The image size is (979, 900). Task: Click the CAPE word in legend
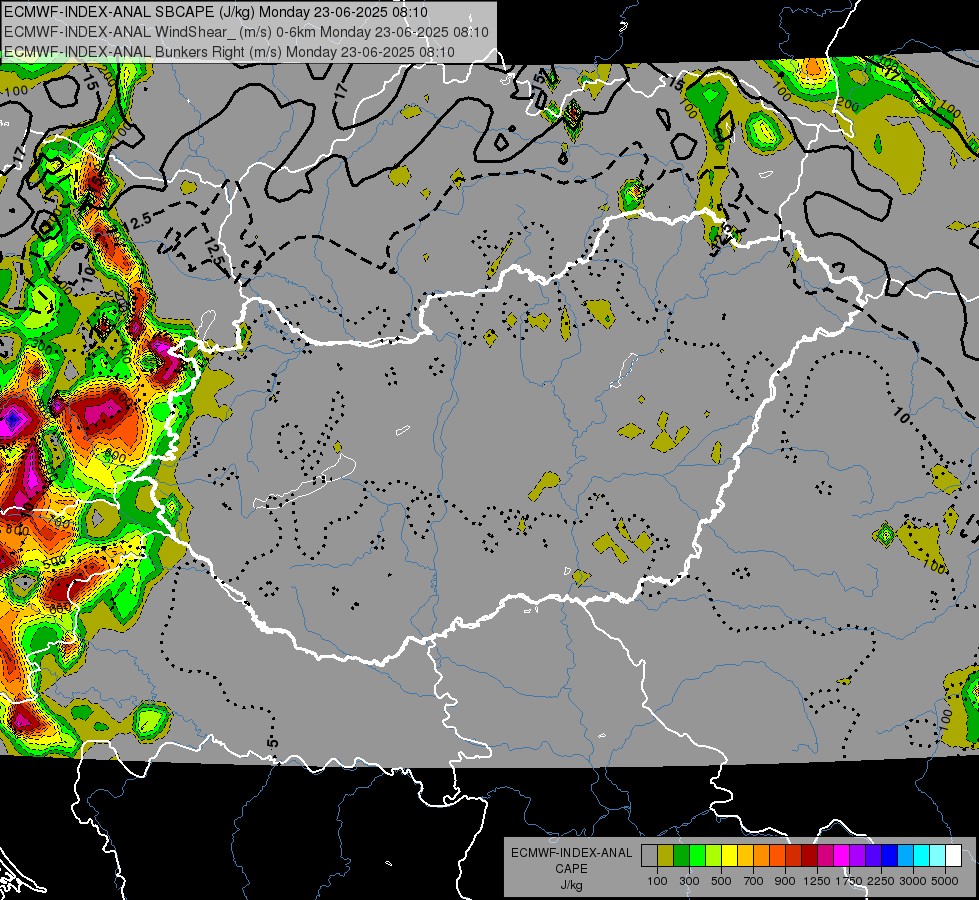pyautogui.click(x=571, y=869)
